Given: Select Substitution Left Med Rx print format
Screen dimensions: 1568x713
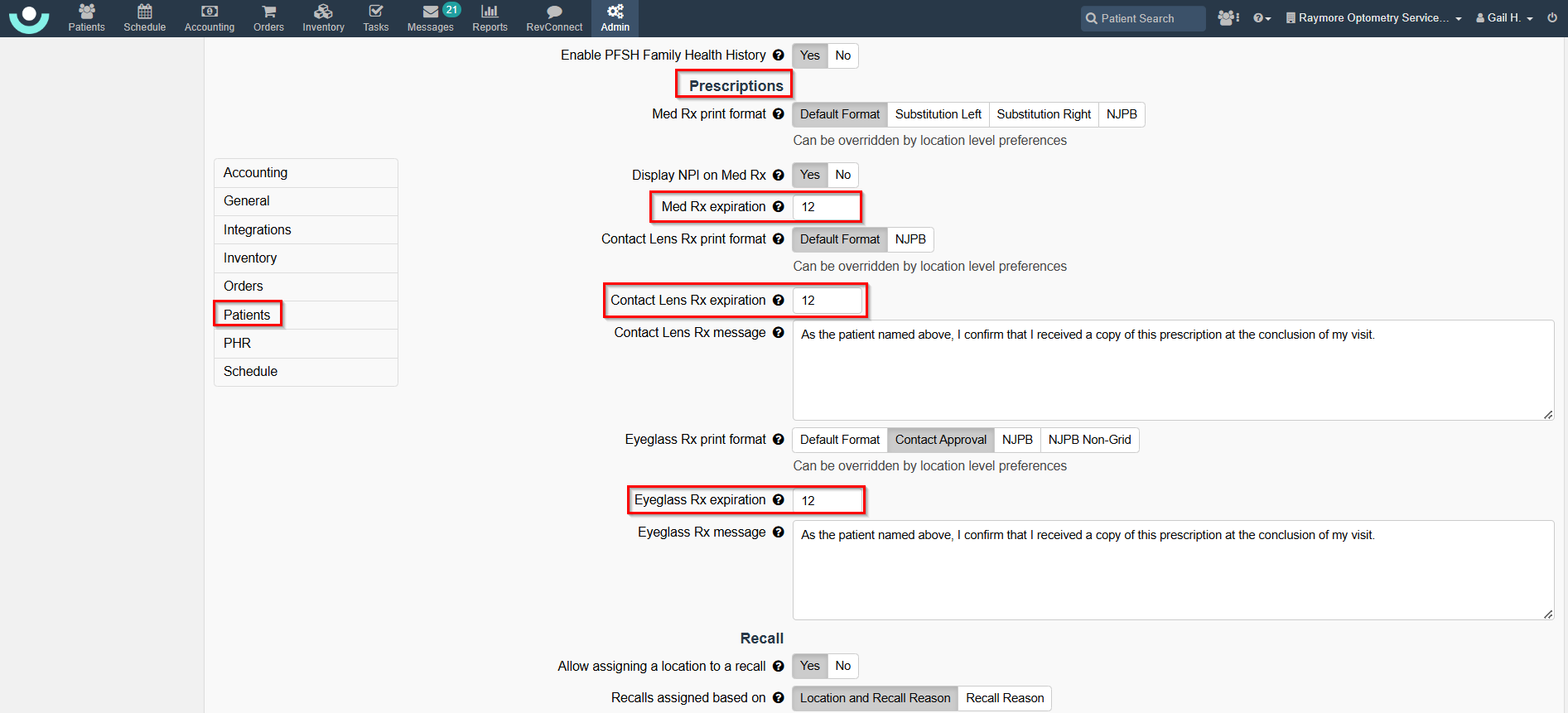Looking at the screenshot, I should (x=938, y=114).
